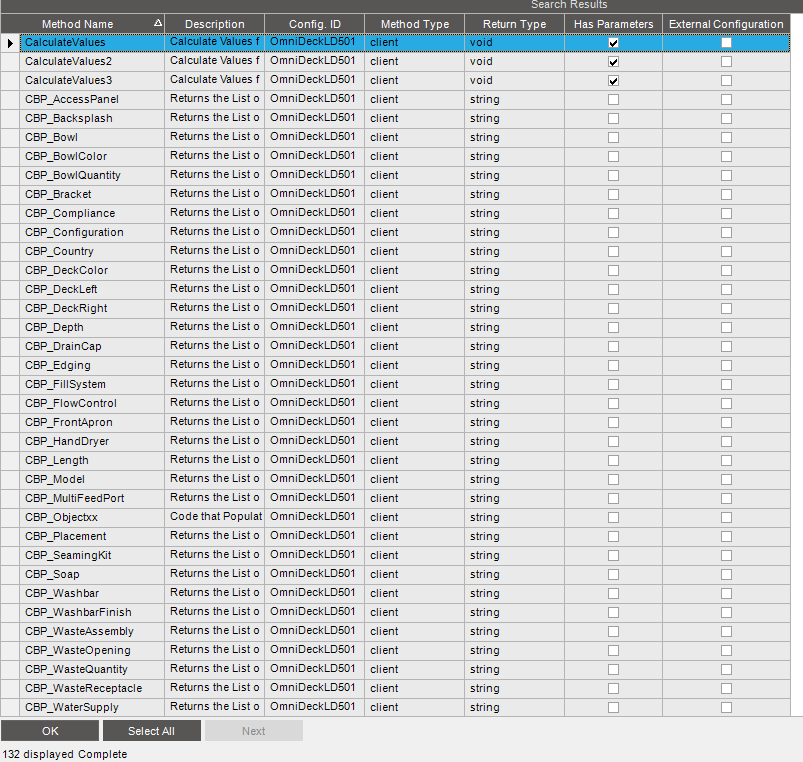
Task: Check Has Parameters for CBP_Objectxx
Action: (614, 517)
